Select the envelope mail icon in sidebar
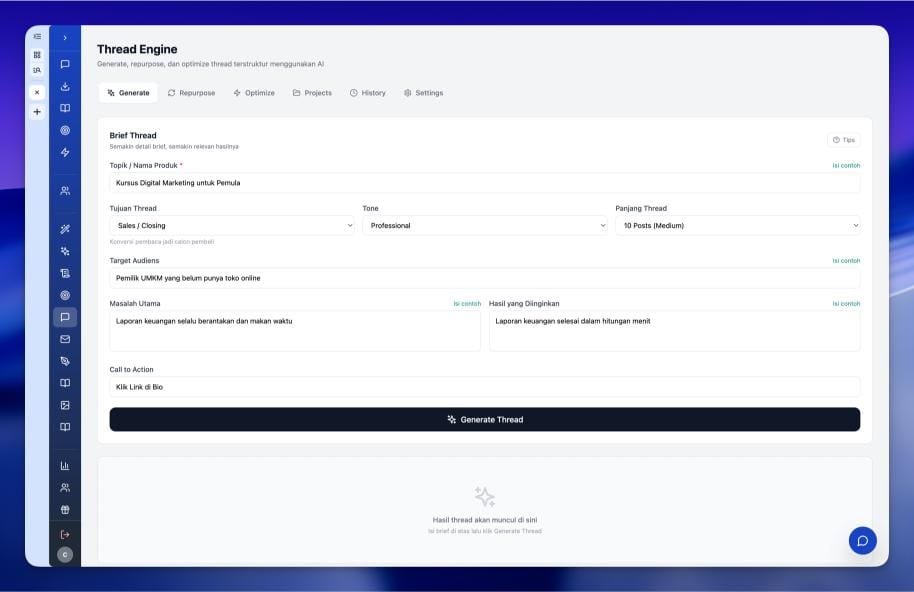This screenshot has height=592, width=914. pos(65,339)
